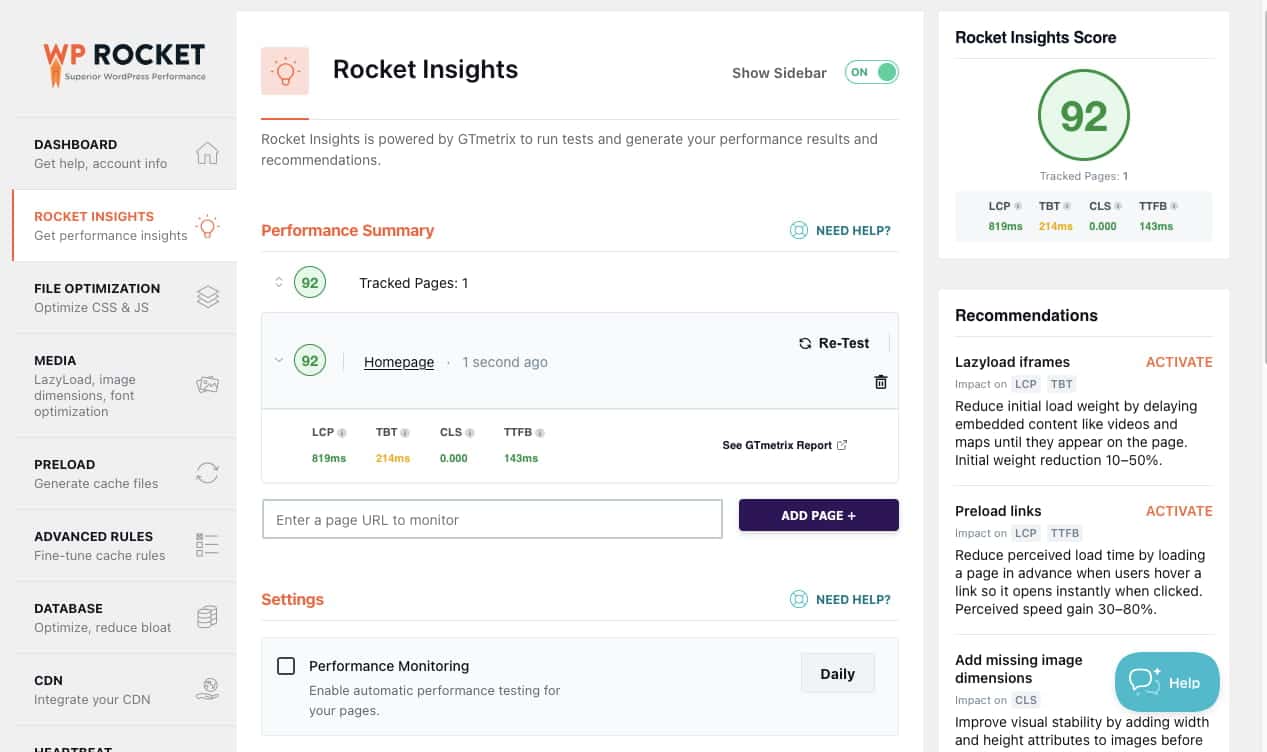Viewport: 1267px width, 752px height.
Task: Go to the Media menu section
Action: (x=125, y=385)
